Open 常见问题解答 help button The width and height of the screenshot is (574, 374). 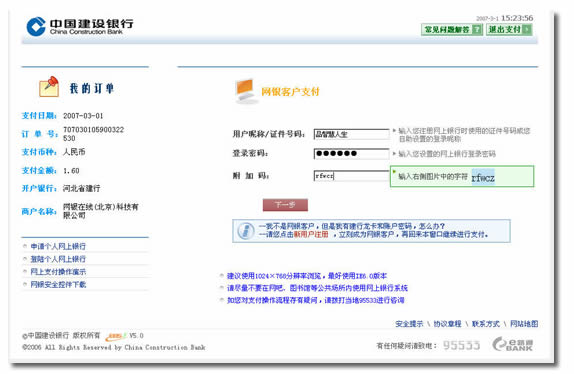452,29
